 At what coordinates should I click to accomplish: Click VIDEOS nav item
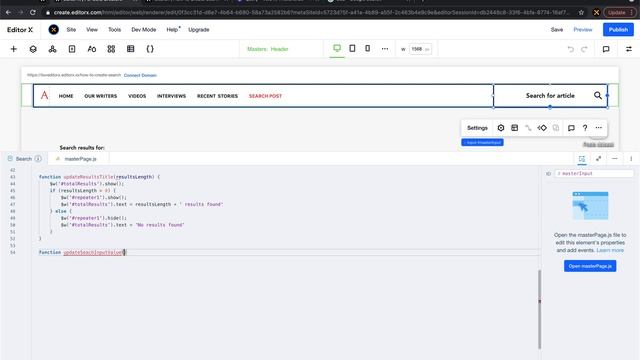point(137,96)
